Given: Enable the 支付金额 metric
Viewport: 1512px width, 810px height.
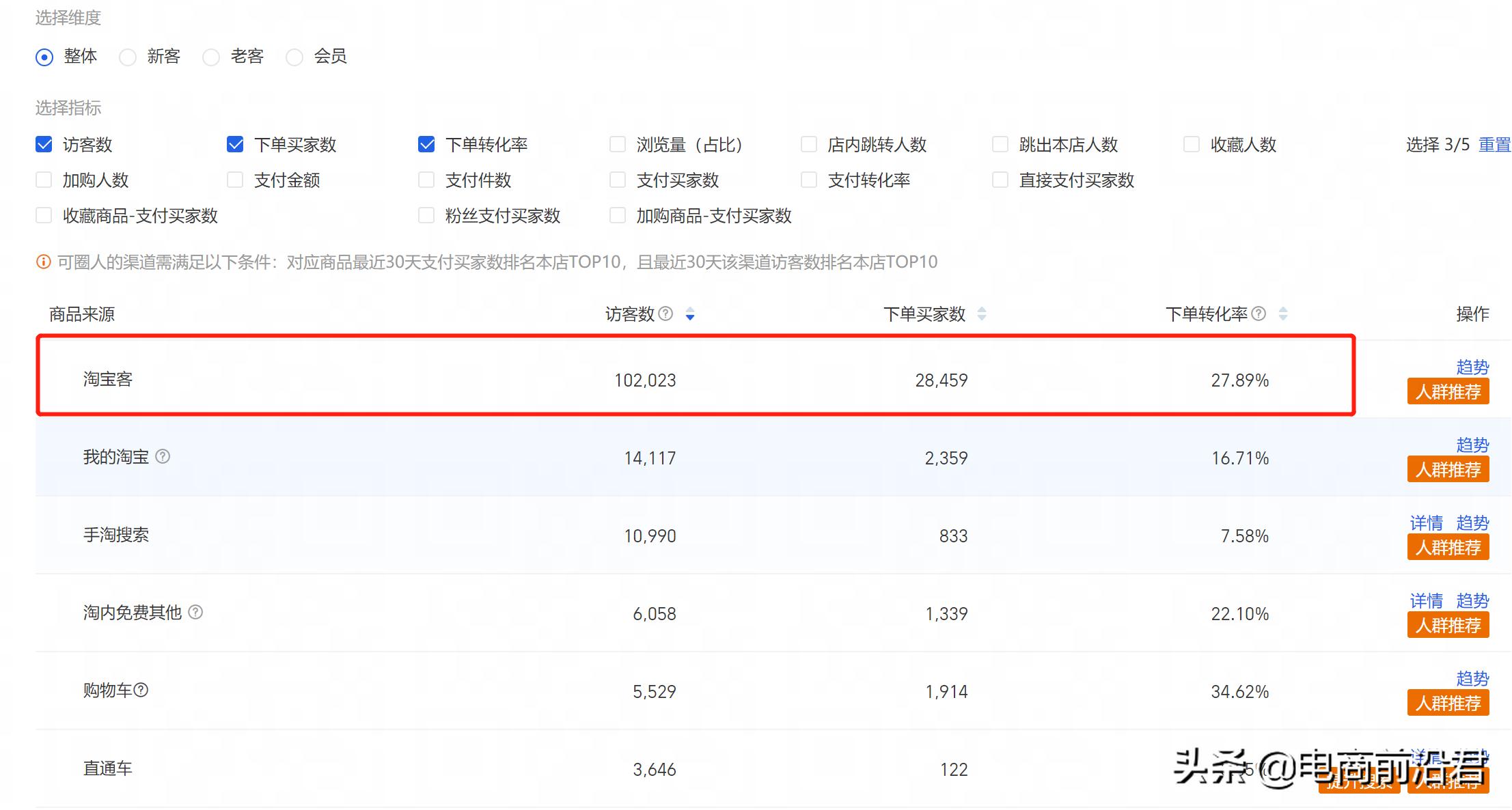Looking at the screenshot, I should click(235, 180).
